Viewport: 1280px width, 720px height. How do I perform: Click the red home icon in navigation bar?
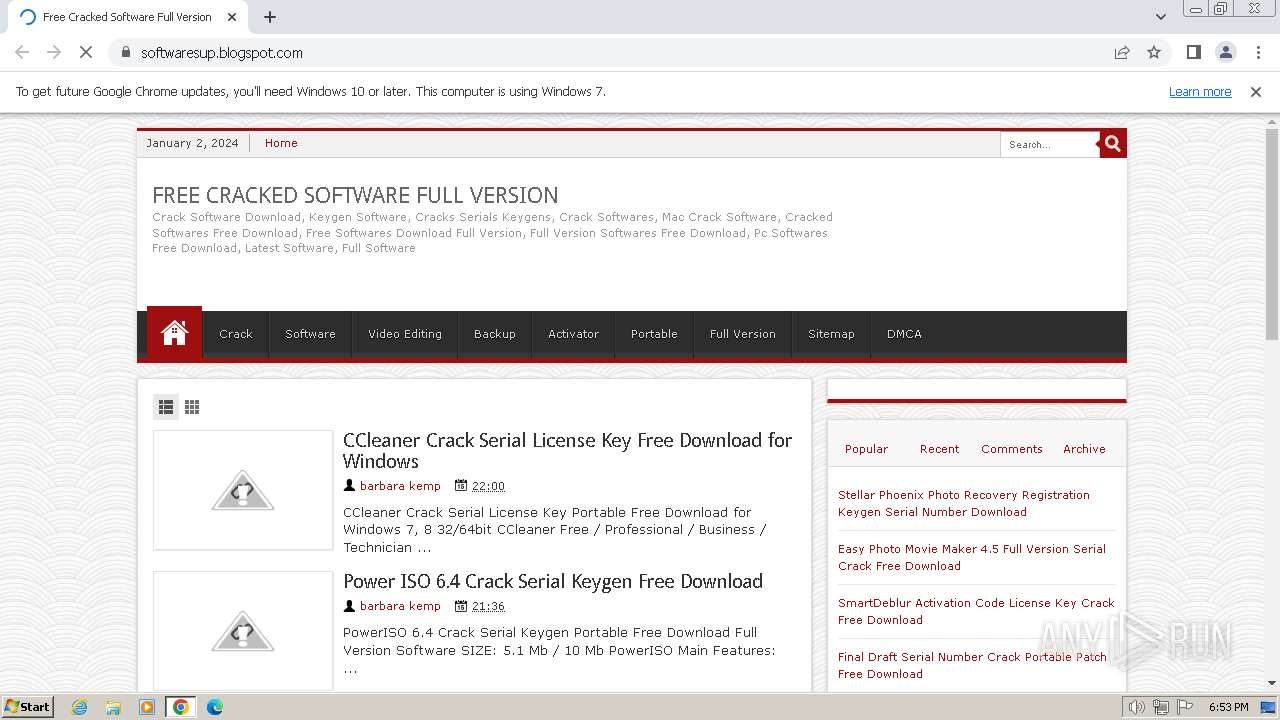coord(174,333)
